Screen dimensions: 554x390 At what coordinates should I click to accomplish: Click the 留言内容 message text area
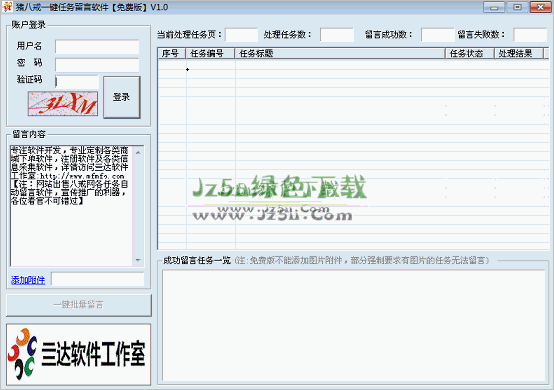coord(72,206)
